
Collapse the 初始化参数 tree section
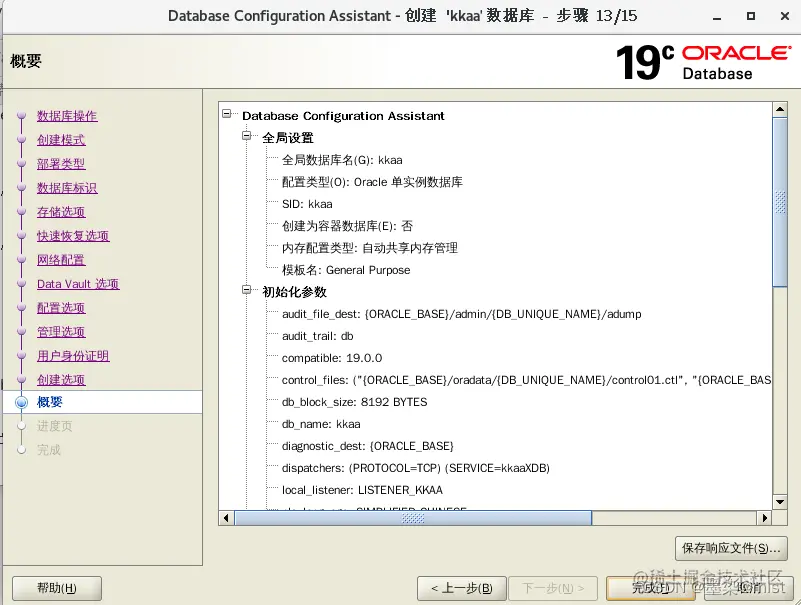[247, 290]
